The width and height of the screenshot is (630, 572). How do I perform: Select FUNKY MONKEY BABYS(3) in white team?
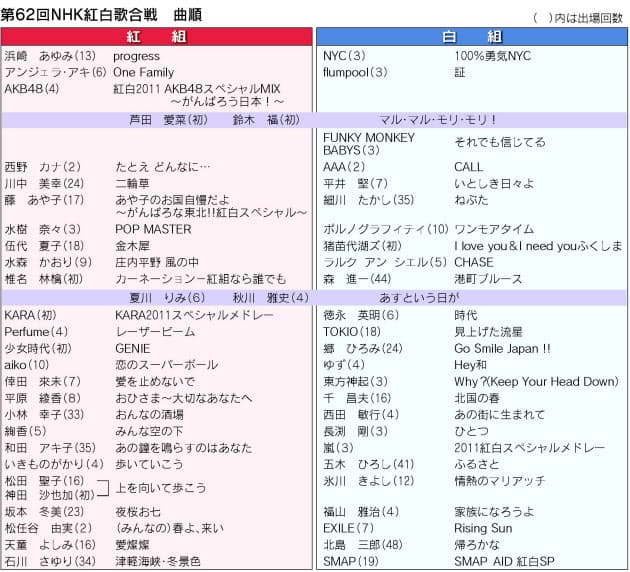click(366, 143)
